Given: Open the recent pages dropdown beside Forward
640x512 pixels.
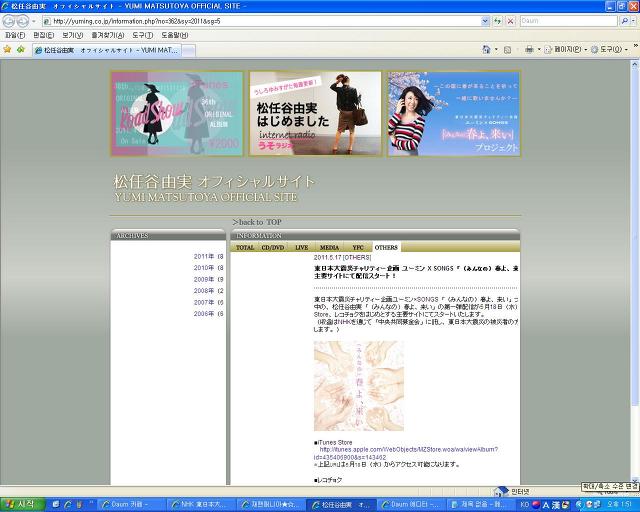Looking at the screenshot, I should 34,21.
